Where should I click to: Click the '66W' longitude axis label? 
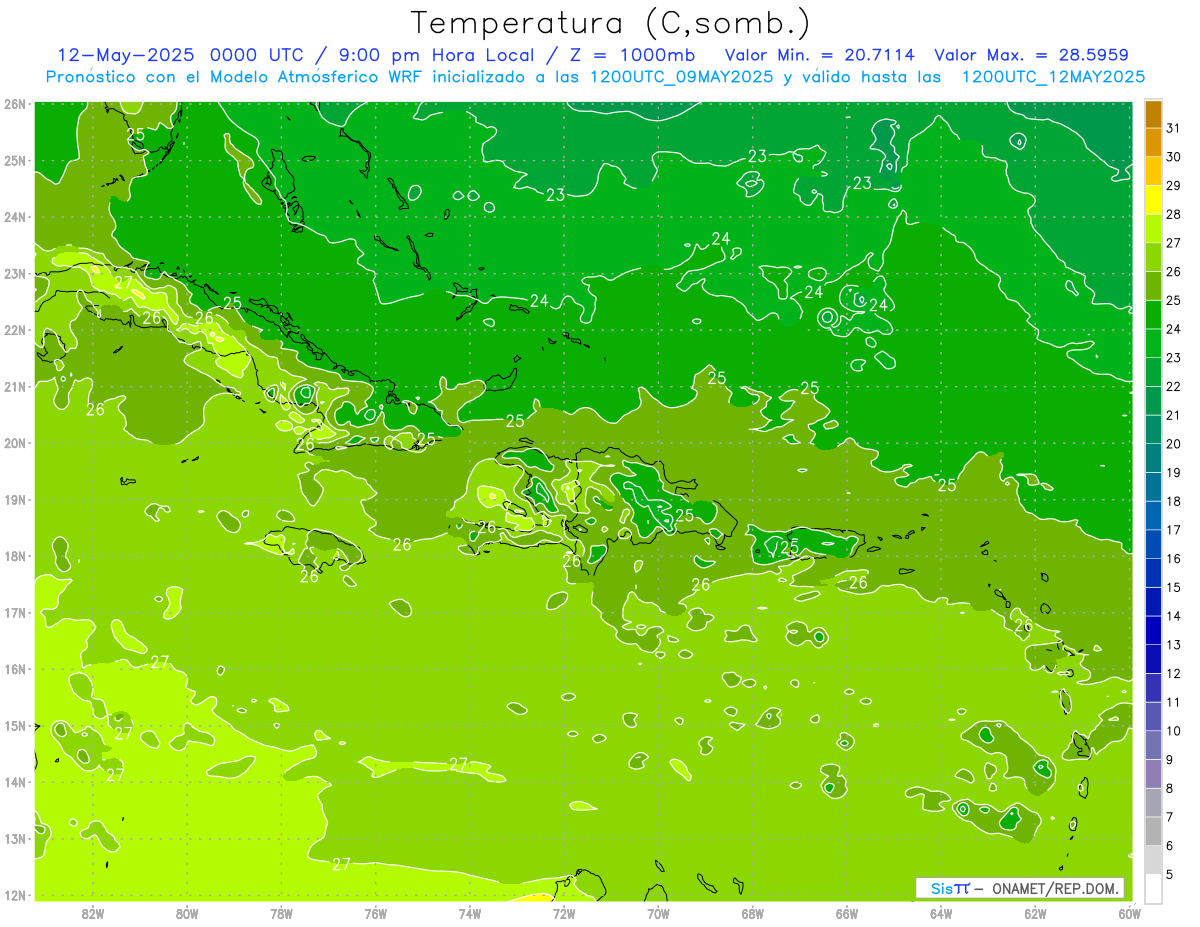847,913
